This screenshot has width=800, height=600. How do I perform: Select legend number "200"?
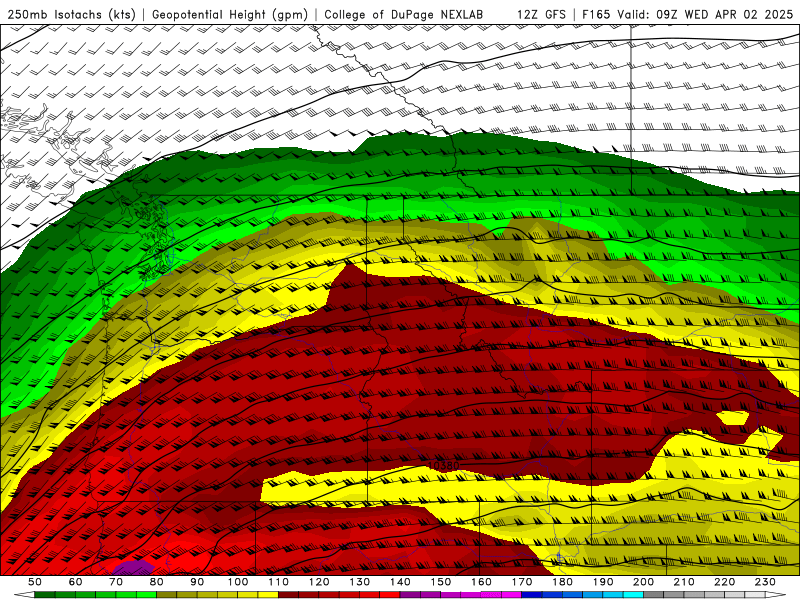point(644,582)
